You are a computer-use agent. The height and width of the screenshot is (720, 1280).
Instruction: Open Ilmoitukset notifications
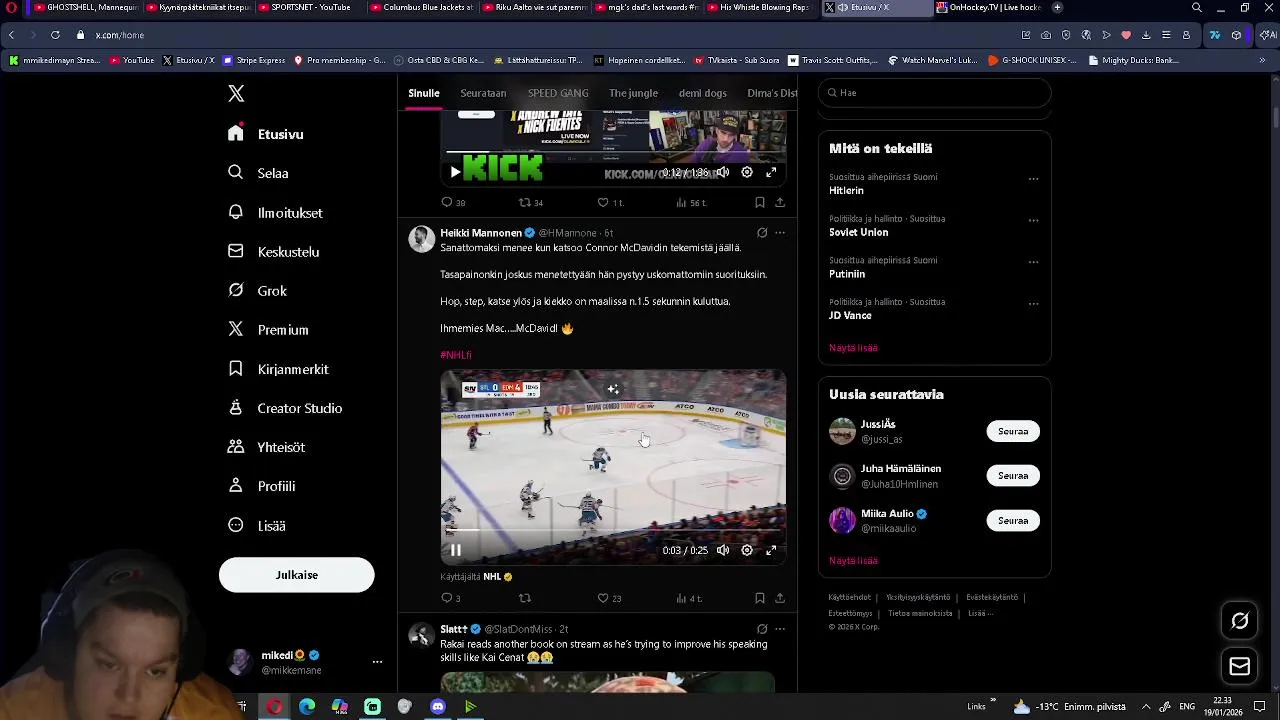pyautogui.click(x=275, y=212)
